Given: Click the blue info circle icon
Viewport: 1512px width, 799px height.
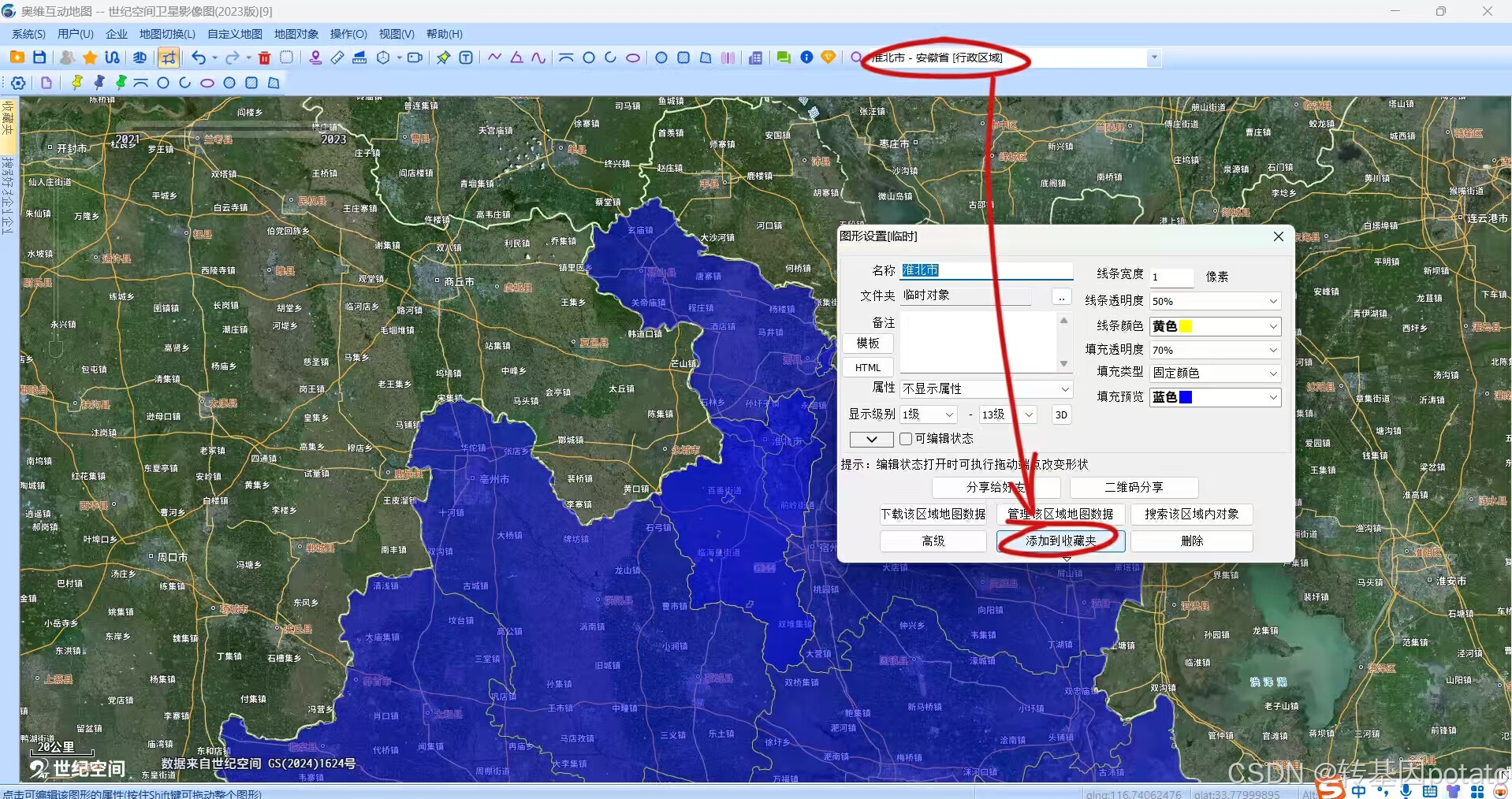Looking at the screenshot, I should click(x=806, y=58).
